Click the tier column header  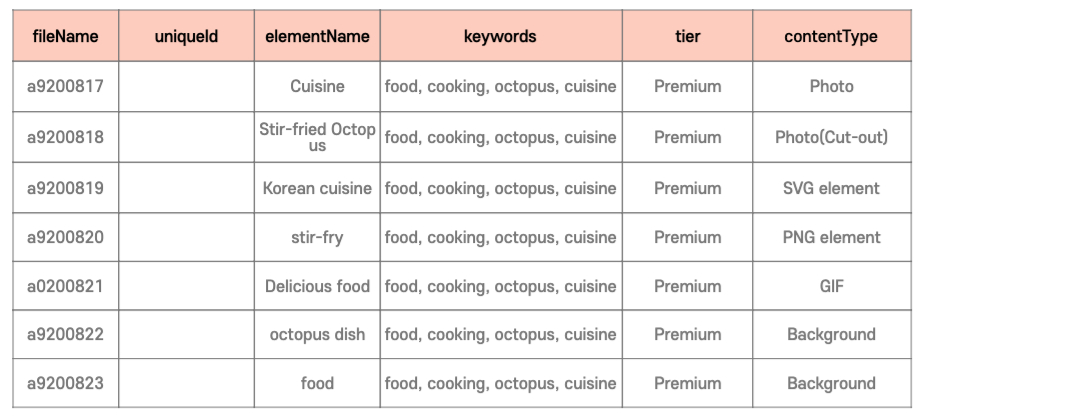[687, 37]
